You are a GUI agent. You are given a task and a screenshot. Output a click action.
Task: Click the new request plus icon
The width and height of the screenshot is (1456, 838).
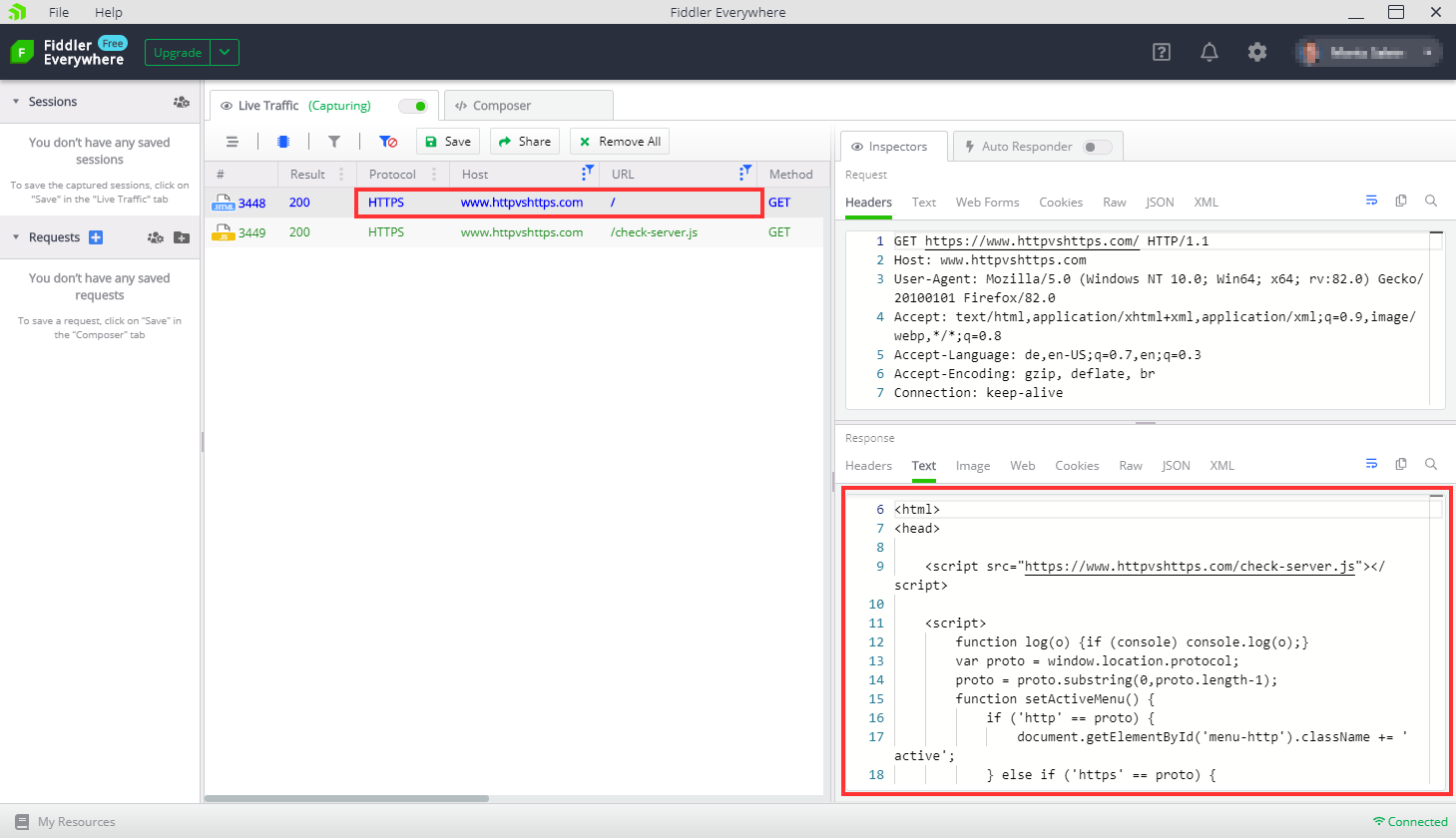(96, 237)
